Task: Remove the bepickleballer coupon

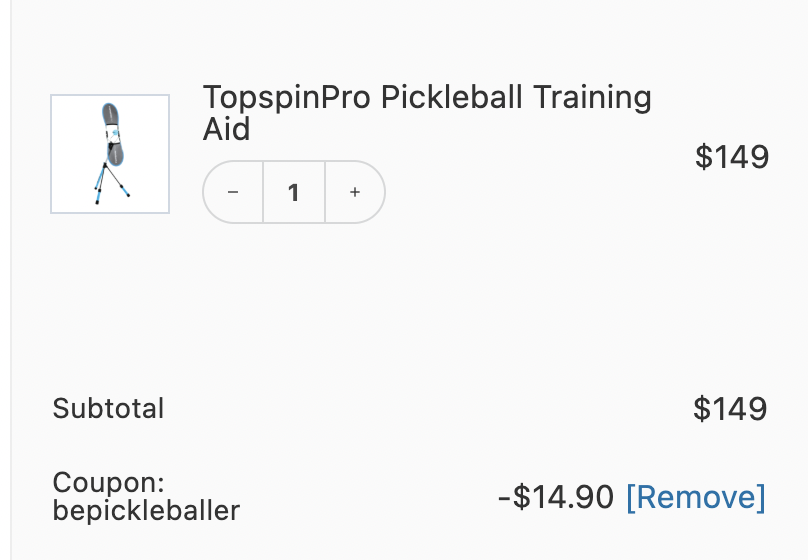Action: coord(695,497)
